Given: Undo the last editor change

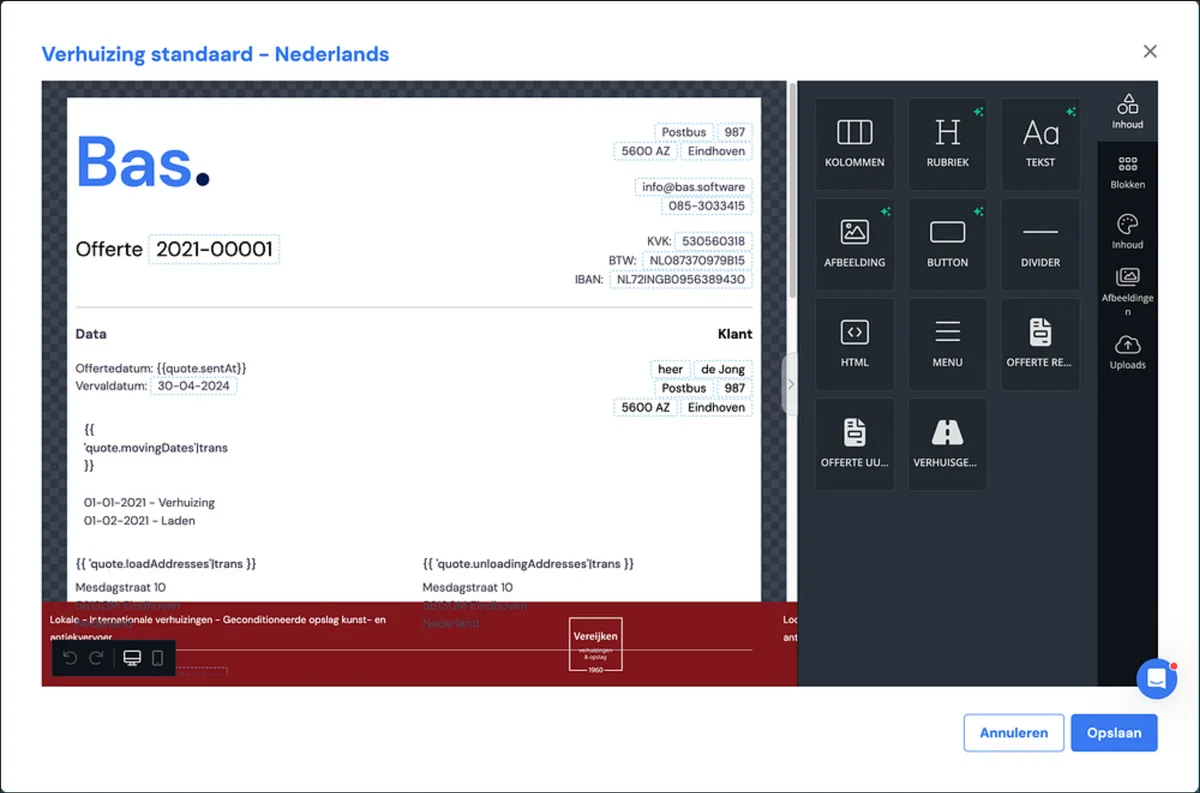Looking at the screenshot, I should 70,658.
